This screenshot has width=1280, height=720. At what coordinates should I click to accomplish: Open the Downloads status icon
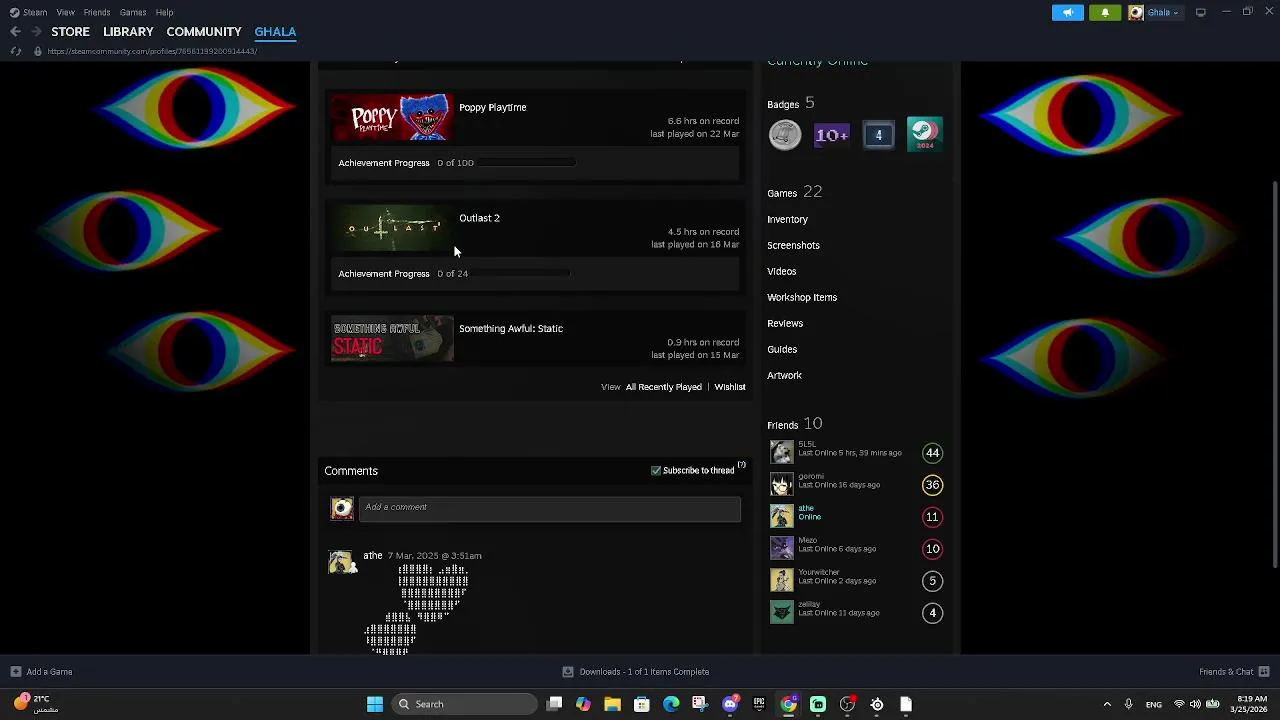click(568, 672)
